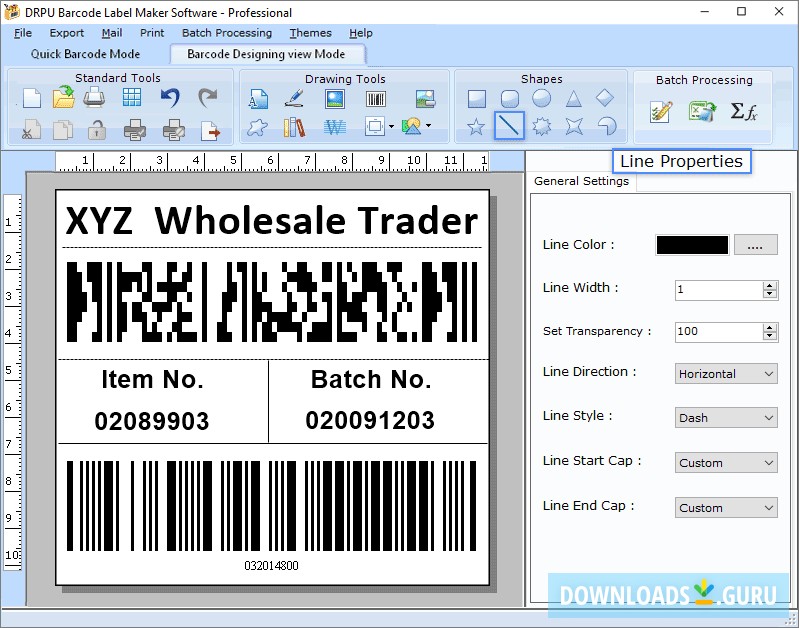Select the WordArt tool

[x=335, y=127]
